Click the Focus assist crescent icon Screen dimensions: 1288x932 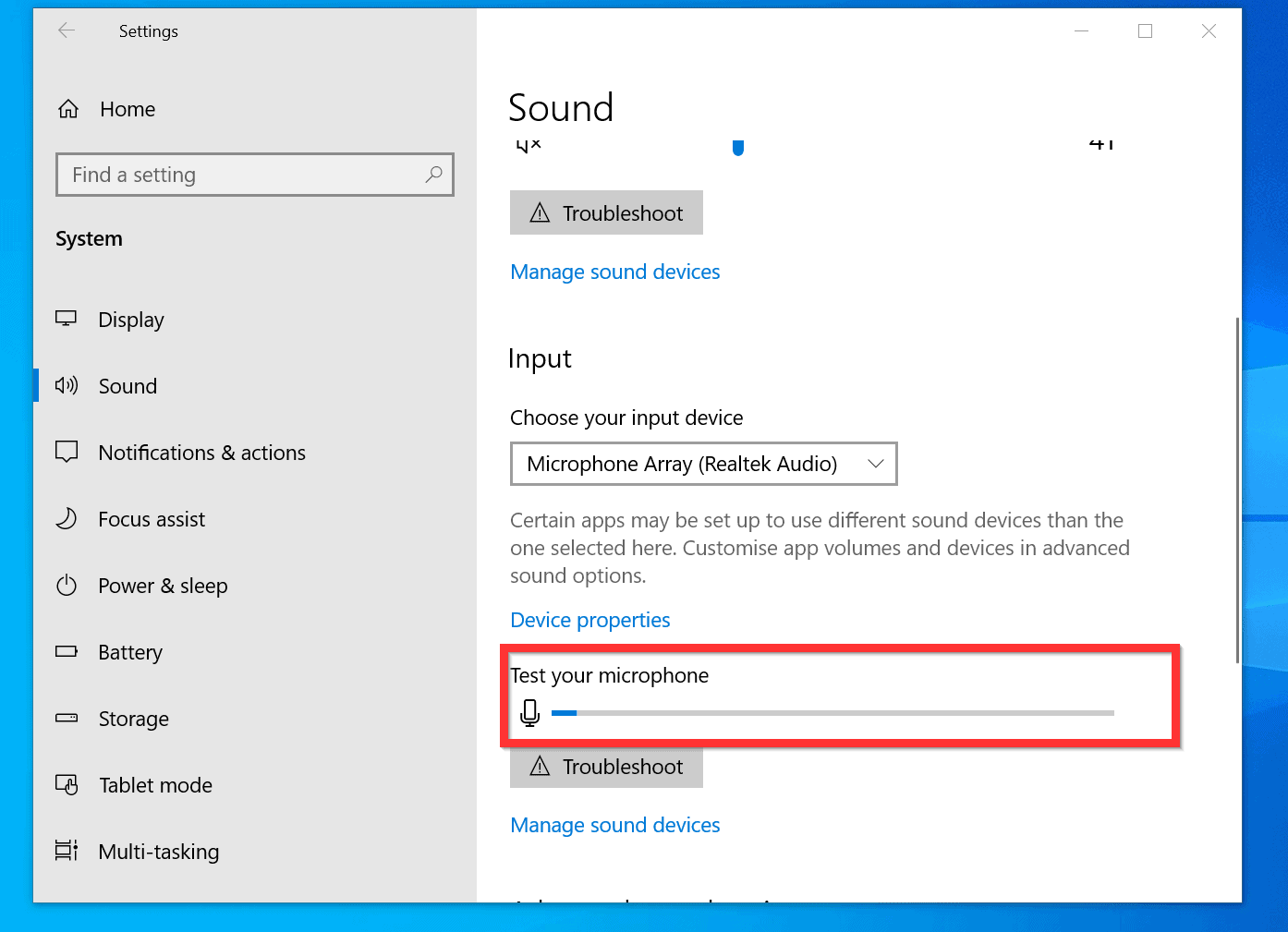(x=67, y=518)
